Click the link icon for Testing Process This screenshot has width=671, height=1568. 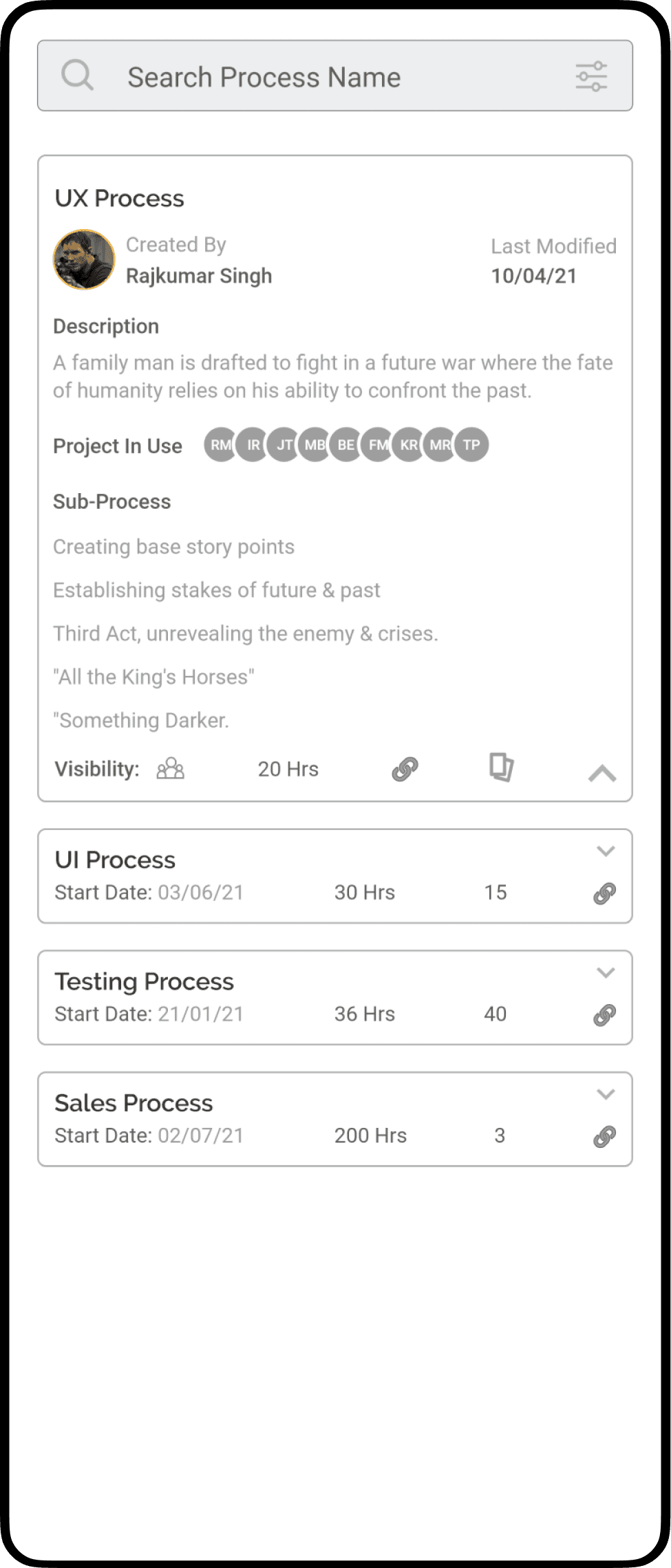pyautogui.click(x=604, y=1015)
